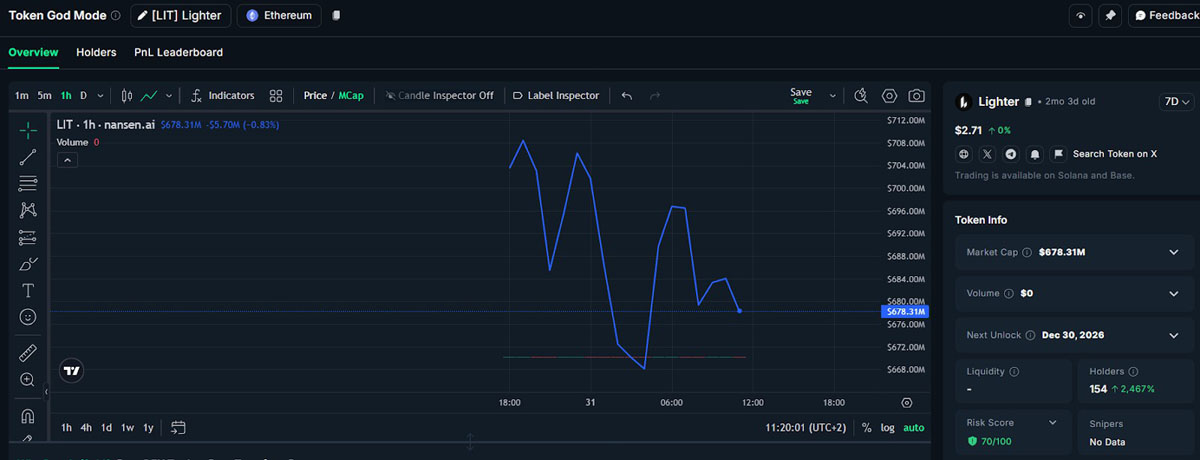Pick the text annotation tool
The height and width of the screenshot is (460, 1200).
coord(28,291)
